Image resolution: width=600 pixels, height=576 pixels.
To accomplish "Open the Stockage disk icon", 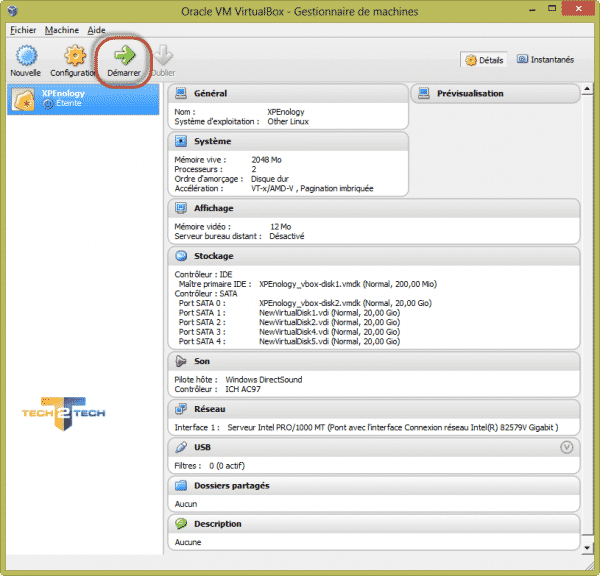I will click(x=181, y=256).
